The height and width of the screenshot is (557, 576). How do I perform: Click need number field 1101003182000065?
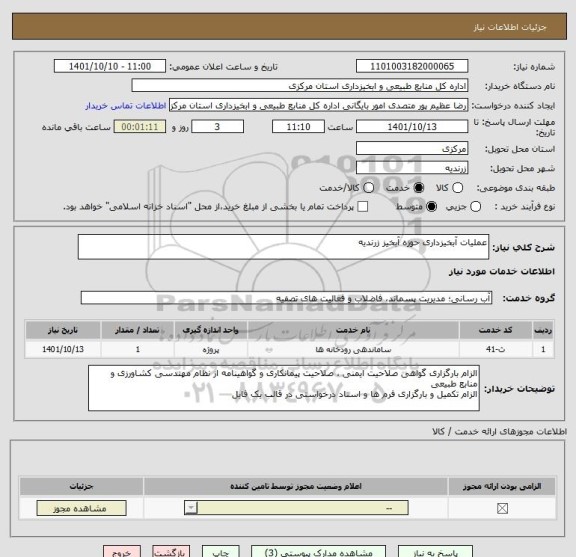(x=412, y=67)
